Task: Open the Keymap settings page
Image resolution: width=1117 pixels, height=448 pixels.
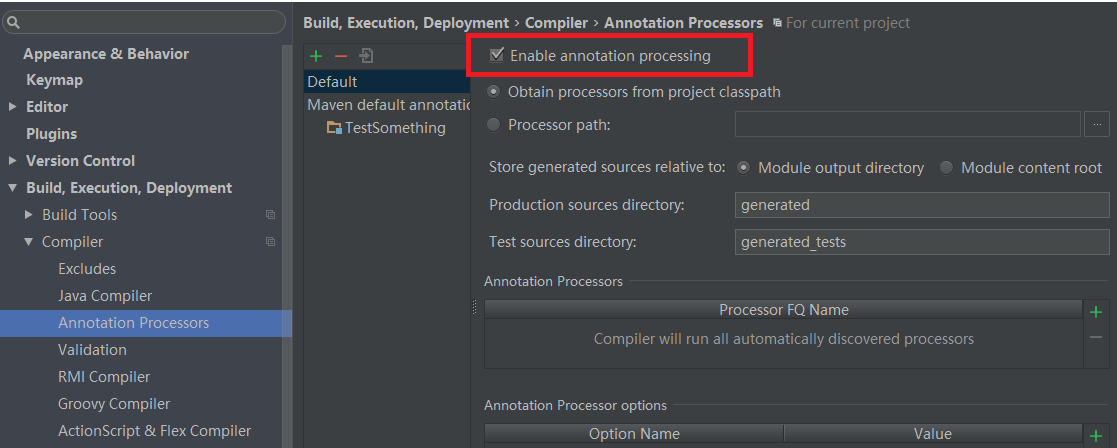Action: (54, 80)
